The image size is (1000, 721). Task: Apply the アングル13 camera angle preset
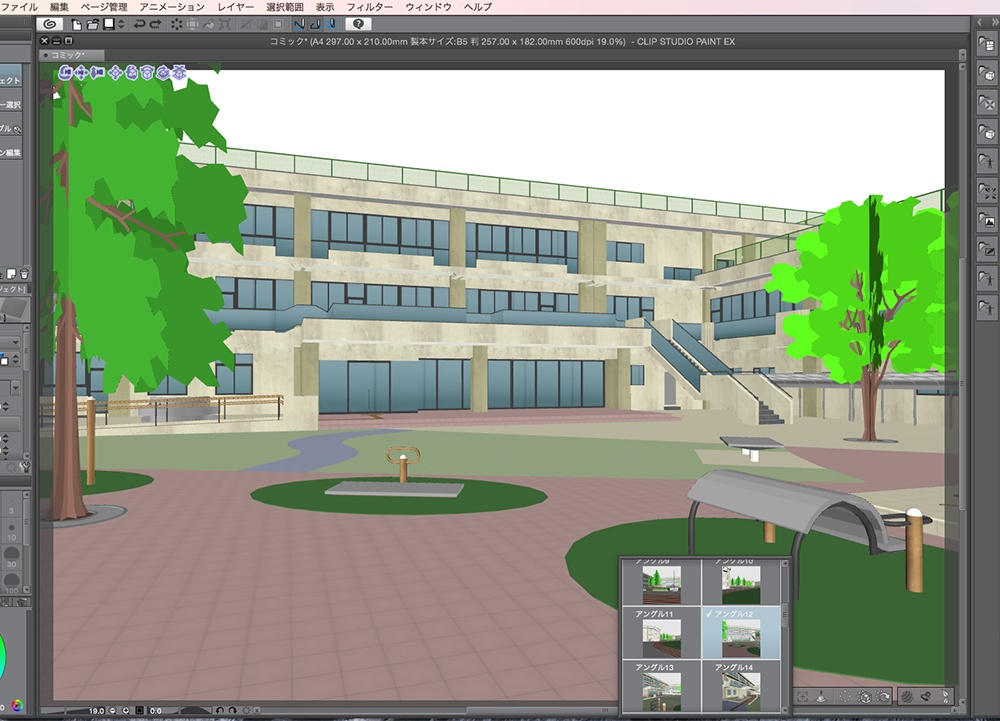pos(661,690)
